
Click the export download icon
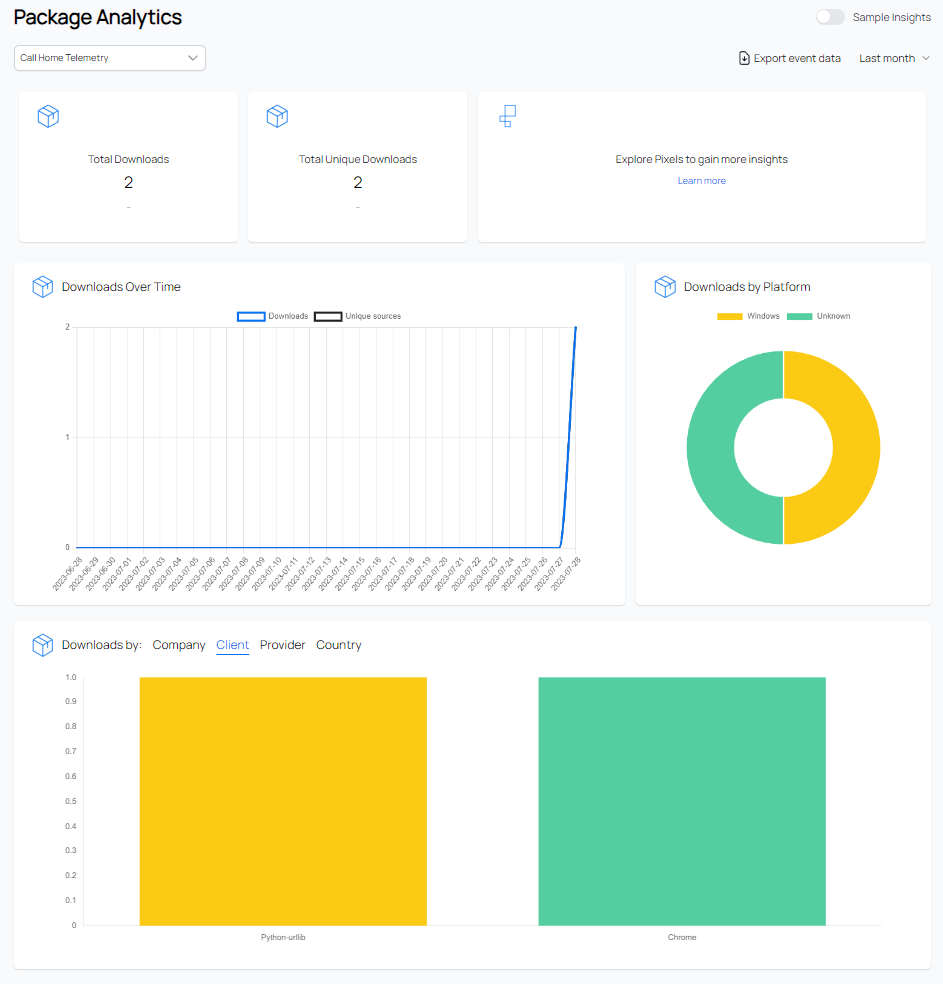(744, 58)
